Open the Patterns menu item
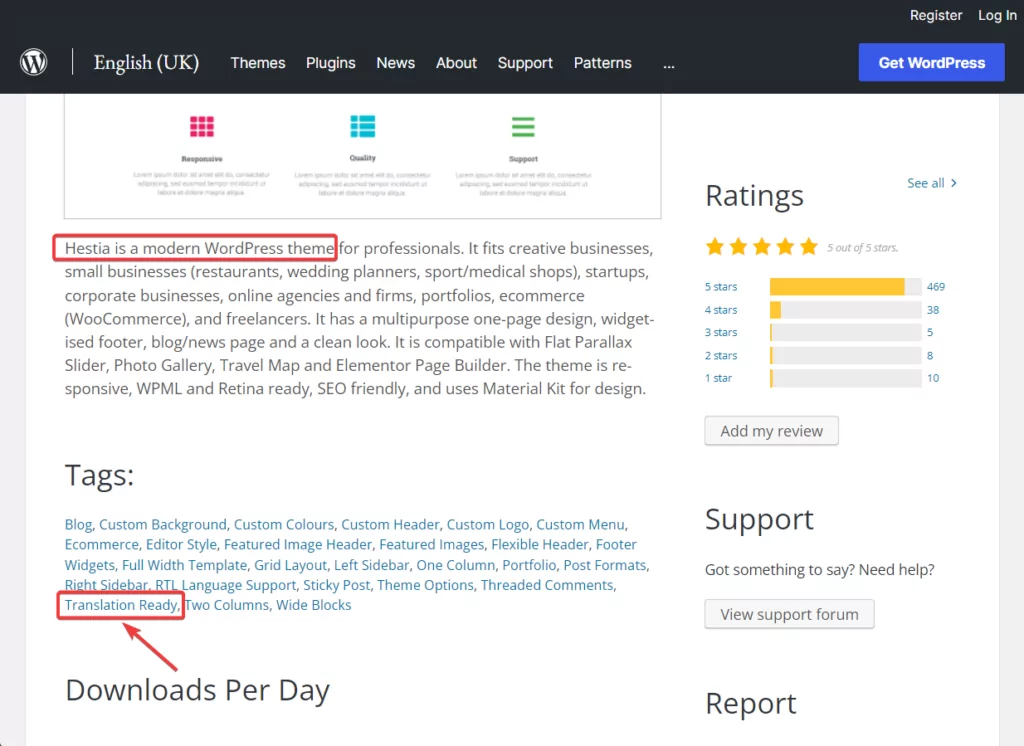 pos(603,63)
